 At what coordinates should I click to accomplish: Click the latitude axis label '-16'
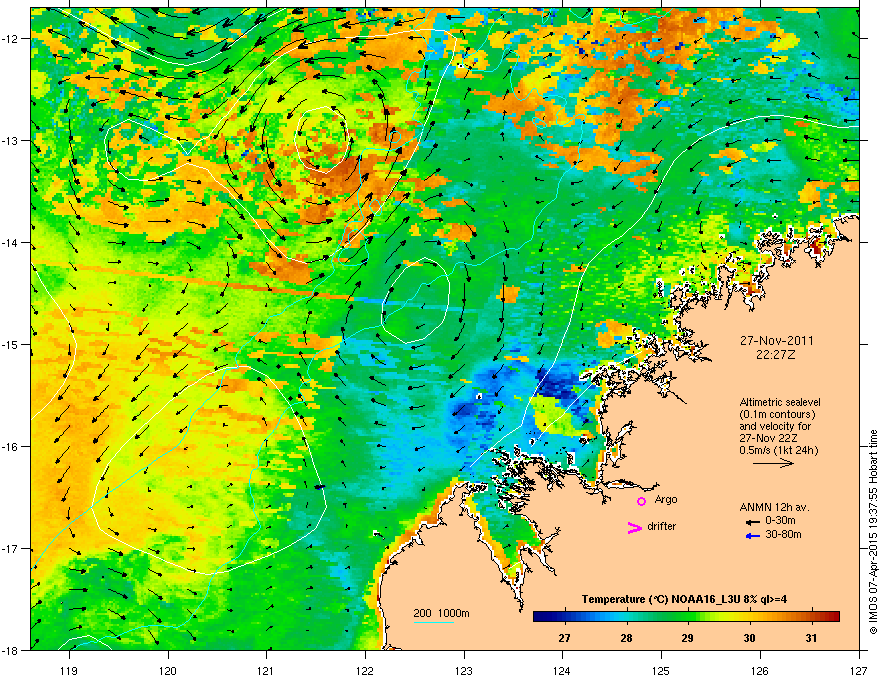[11, 446]
